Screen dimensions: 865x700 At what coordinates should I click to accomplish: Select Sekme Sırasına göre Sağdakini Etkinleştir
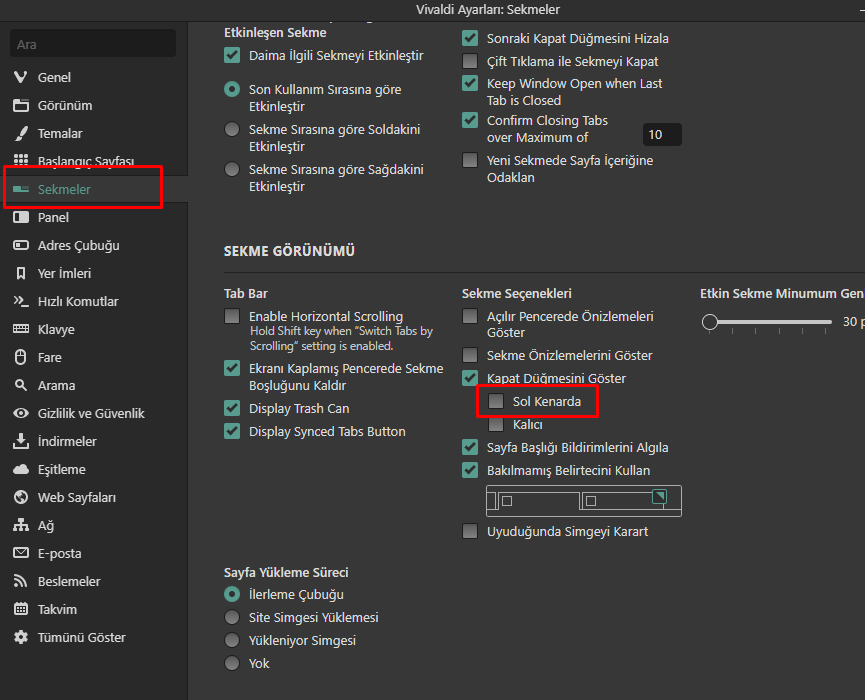click(x=232, y=169)
